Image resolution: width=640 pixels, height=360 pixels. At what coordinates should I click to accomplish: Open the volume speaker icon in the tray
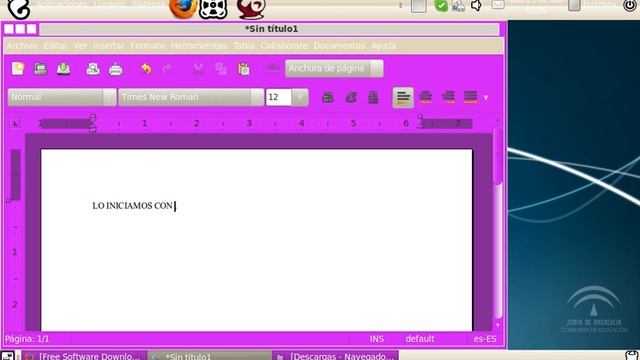[476, 6]
